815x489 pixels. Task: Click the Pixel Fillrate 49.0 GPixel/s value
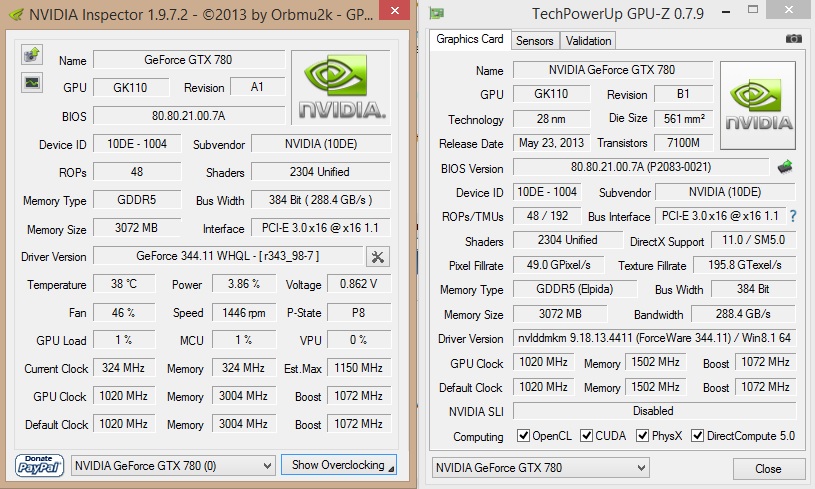tap(559, 265)
